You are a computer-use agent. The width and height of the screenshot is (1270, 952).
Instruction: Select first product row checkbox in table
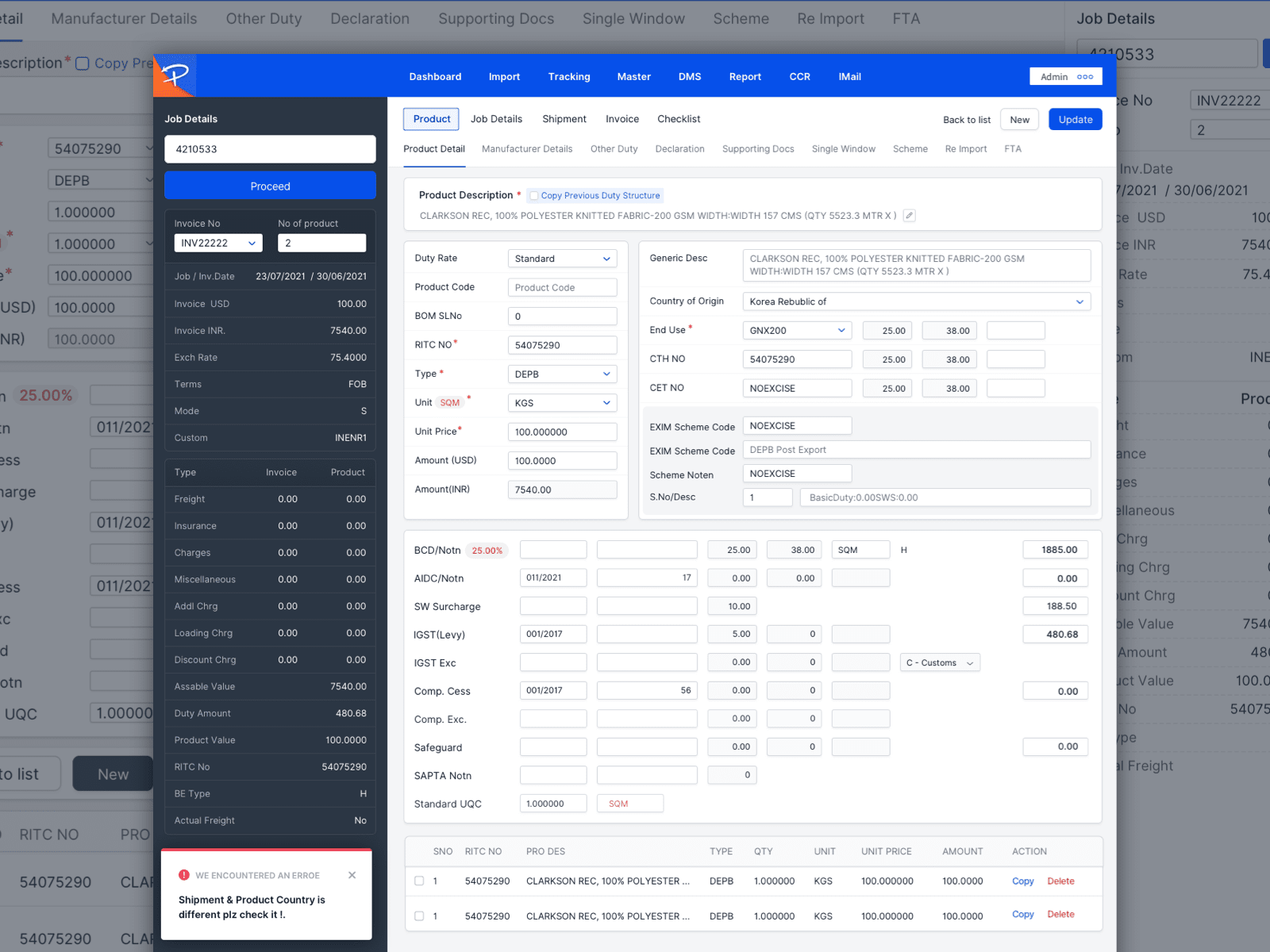[x=419, y=881]
